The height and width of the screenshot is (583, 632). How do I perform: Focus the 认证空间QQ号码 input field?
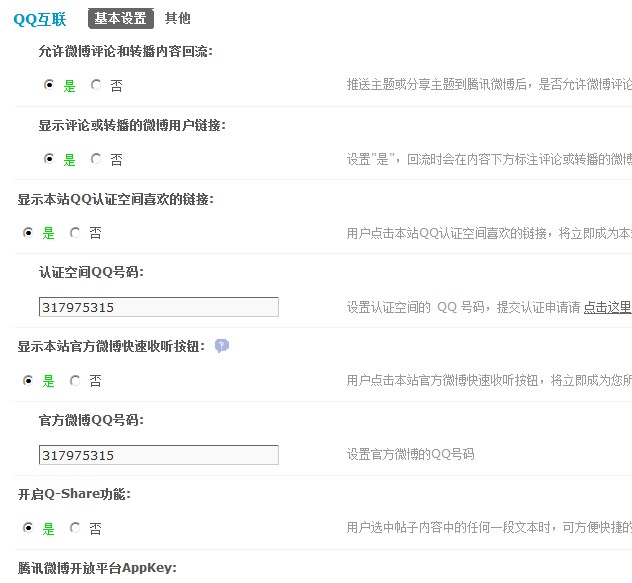tap(159, 307)
